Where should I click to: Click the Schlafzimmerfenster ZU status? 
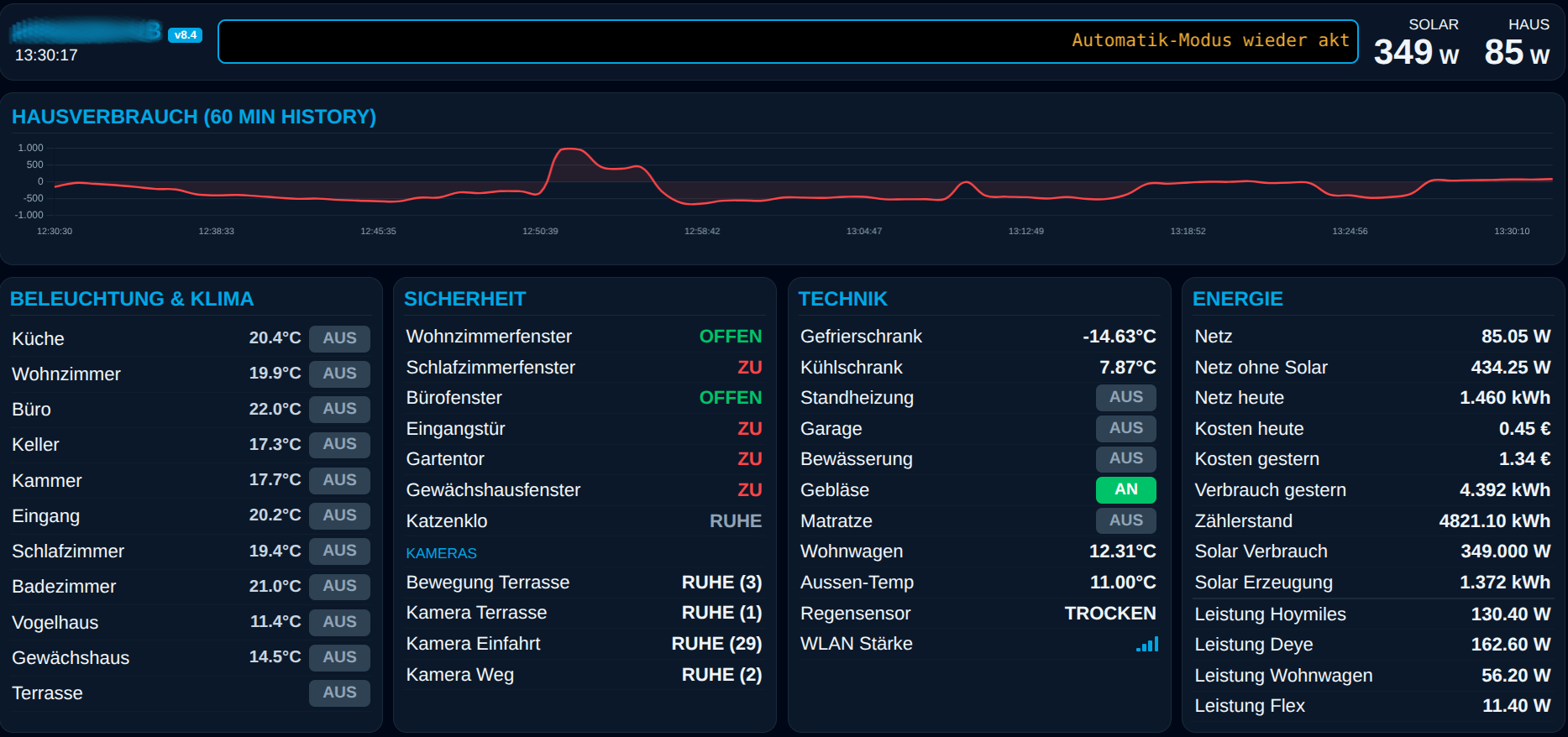click(750, 368)
